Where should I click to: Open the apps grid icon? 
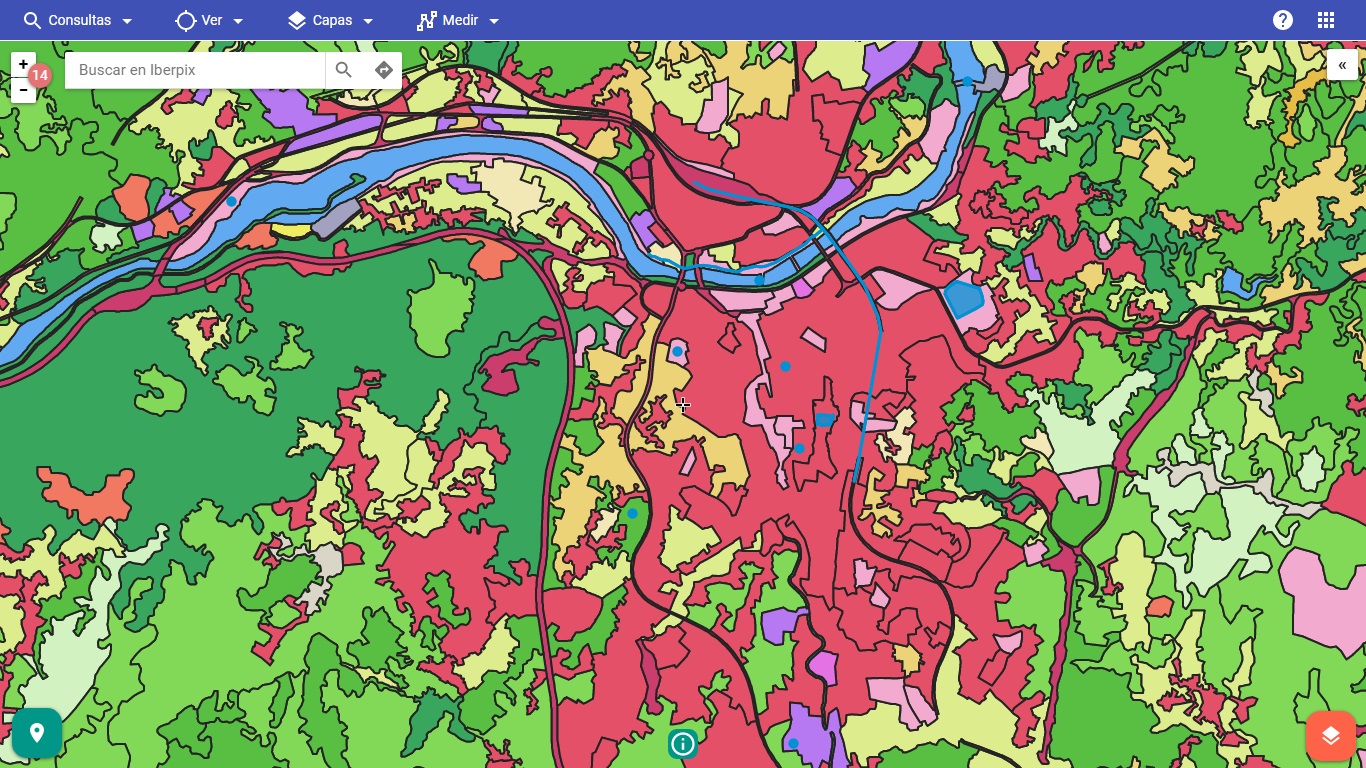1326,20
